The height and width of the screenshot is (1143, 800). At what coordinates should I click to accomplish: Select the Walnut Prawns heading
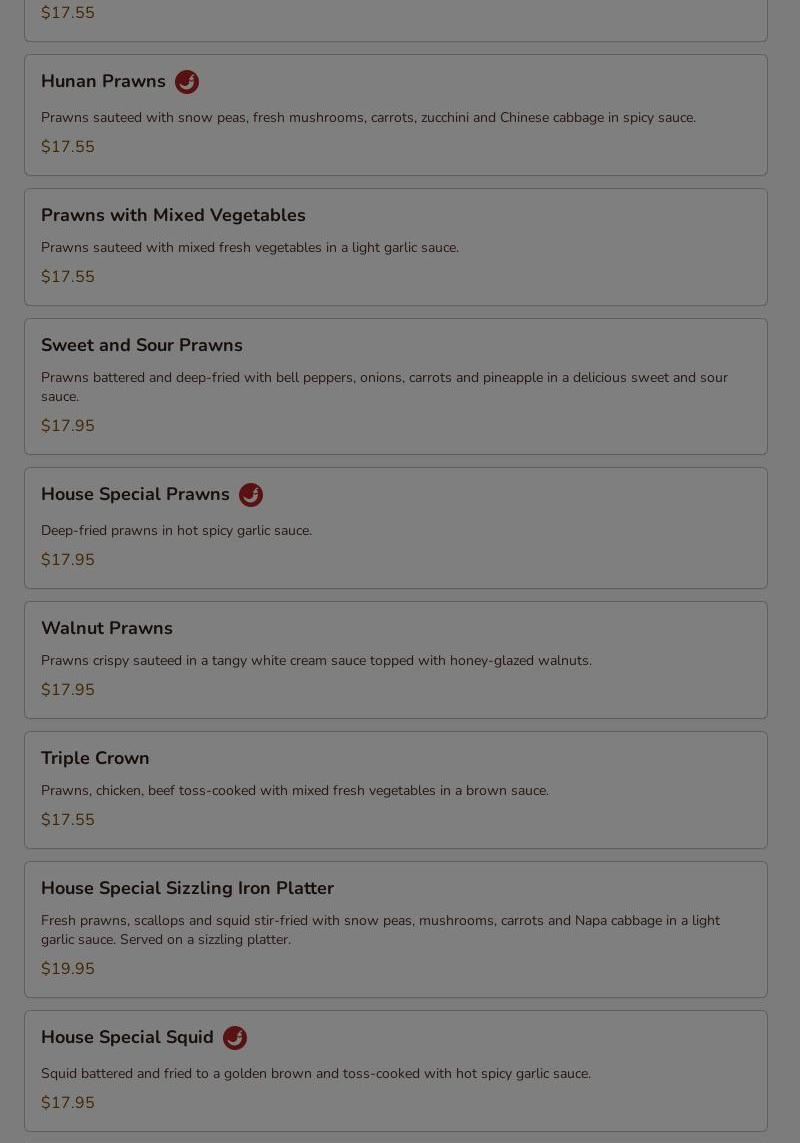tap(107, 628)
